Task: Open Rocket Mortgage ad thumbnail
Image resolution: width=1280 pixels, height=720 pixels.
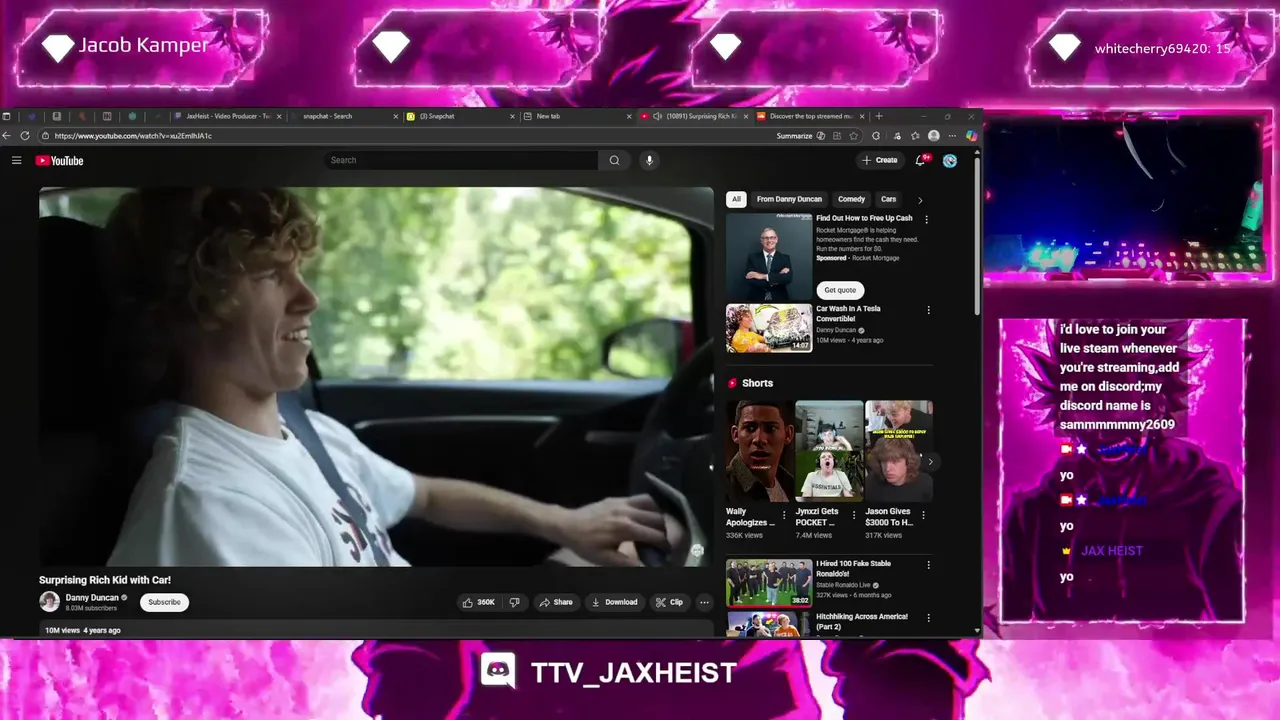Action: pyautogui.click(x=769, y=256)
